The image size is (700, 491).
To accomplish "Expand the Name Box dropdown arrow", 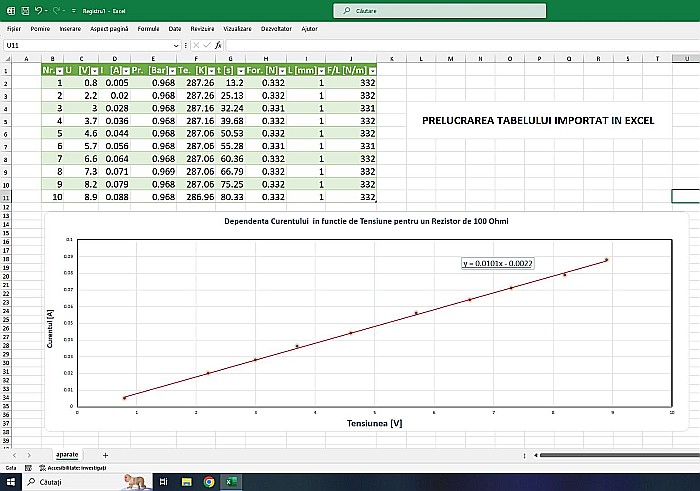I will pyautogui.click(x=176, y=46).
